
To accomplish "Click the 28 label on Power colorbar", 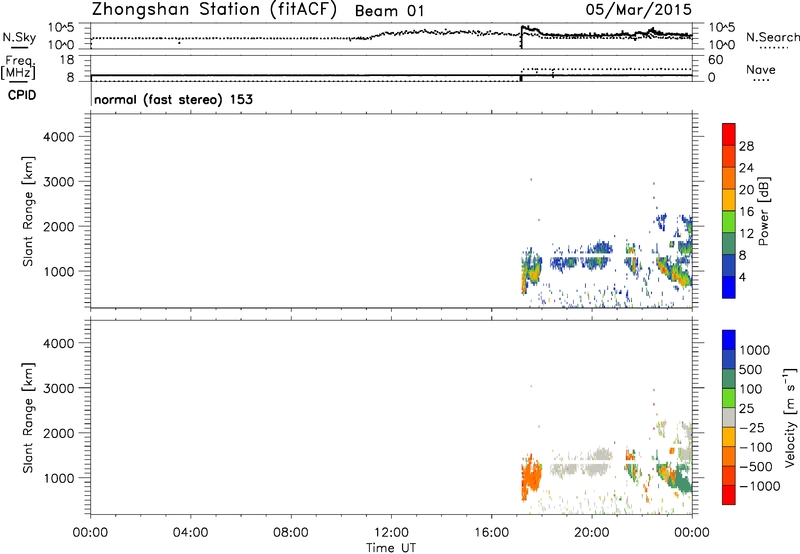I will pyautogui.click(x=746, y=146).
